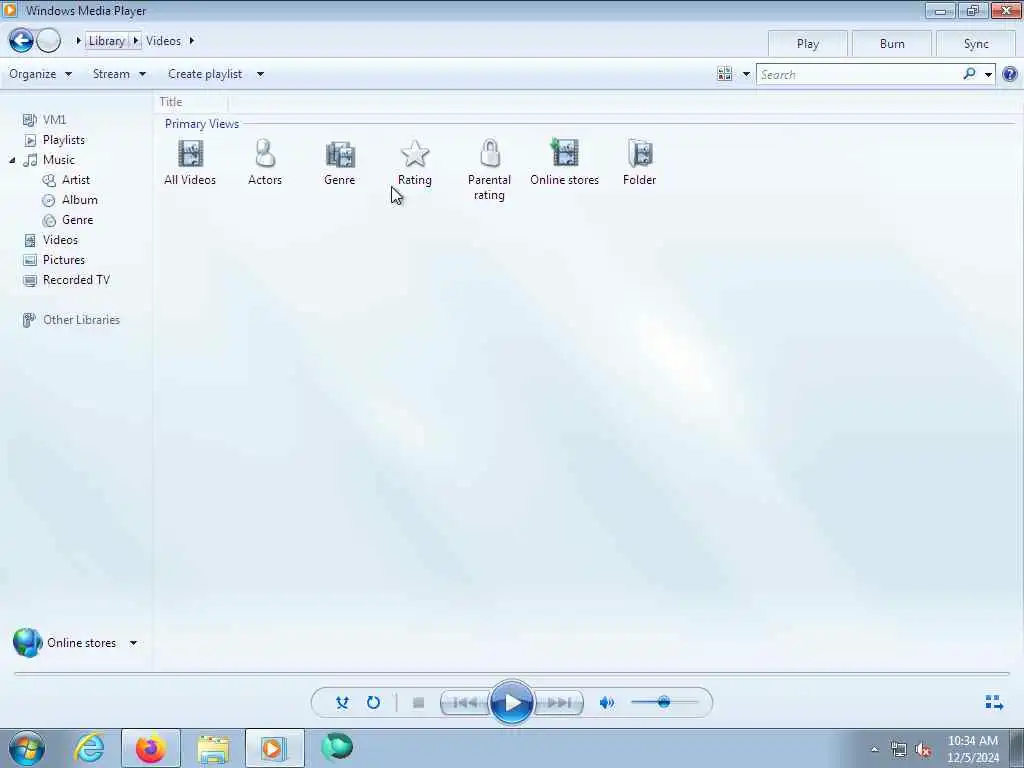Collapse the Music tree node
This screenshot has width=1024, height=768.
(x=12, y=160)
